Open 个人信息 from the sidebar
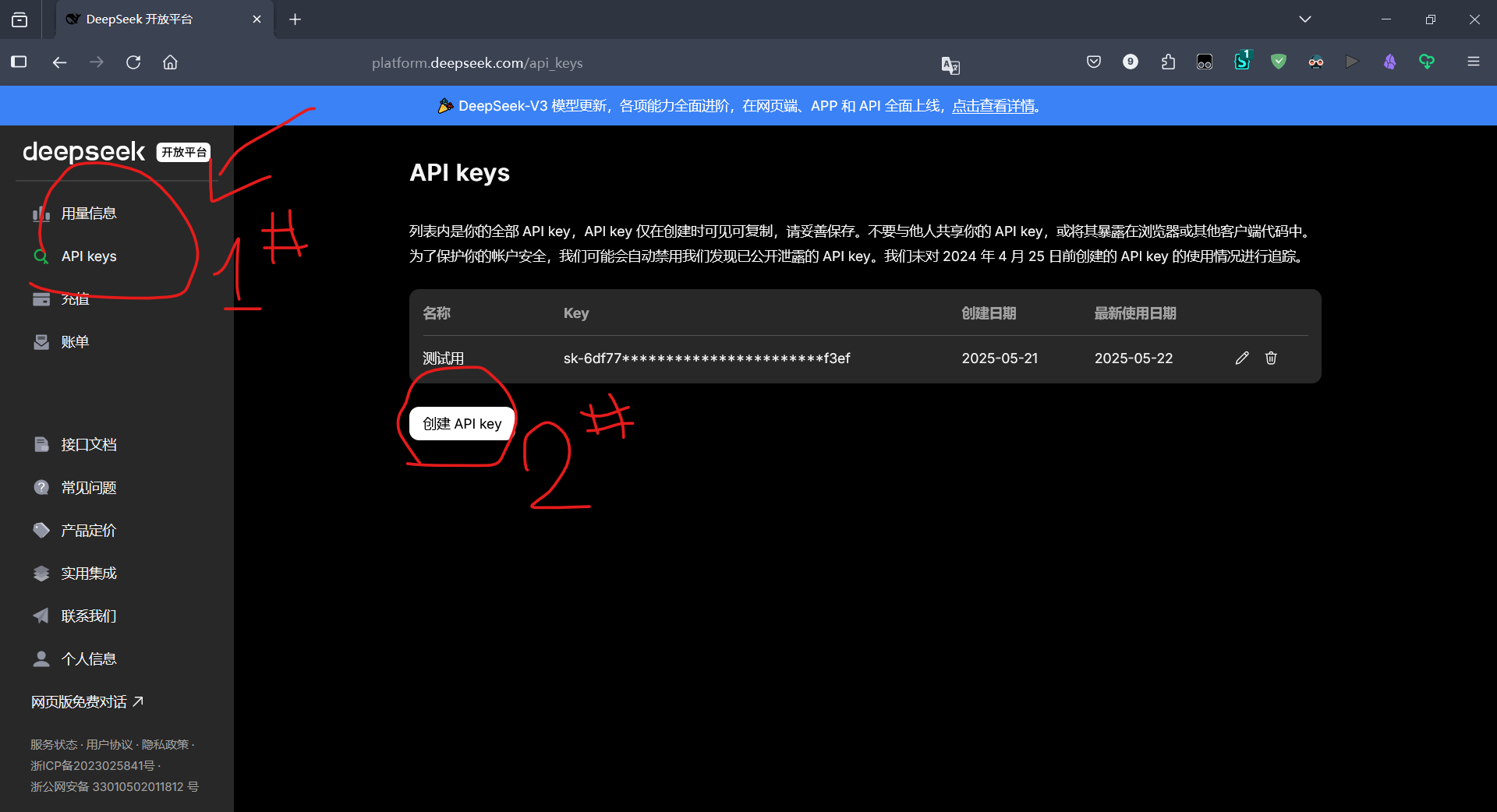The image size is (1497, 812). 89,658
